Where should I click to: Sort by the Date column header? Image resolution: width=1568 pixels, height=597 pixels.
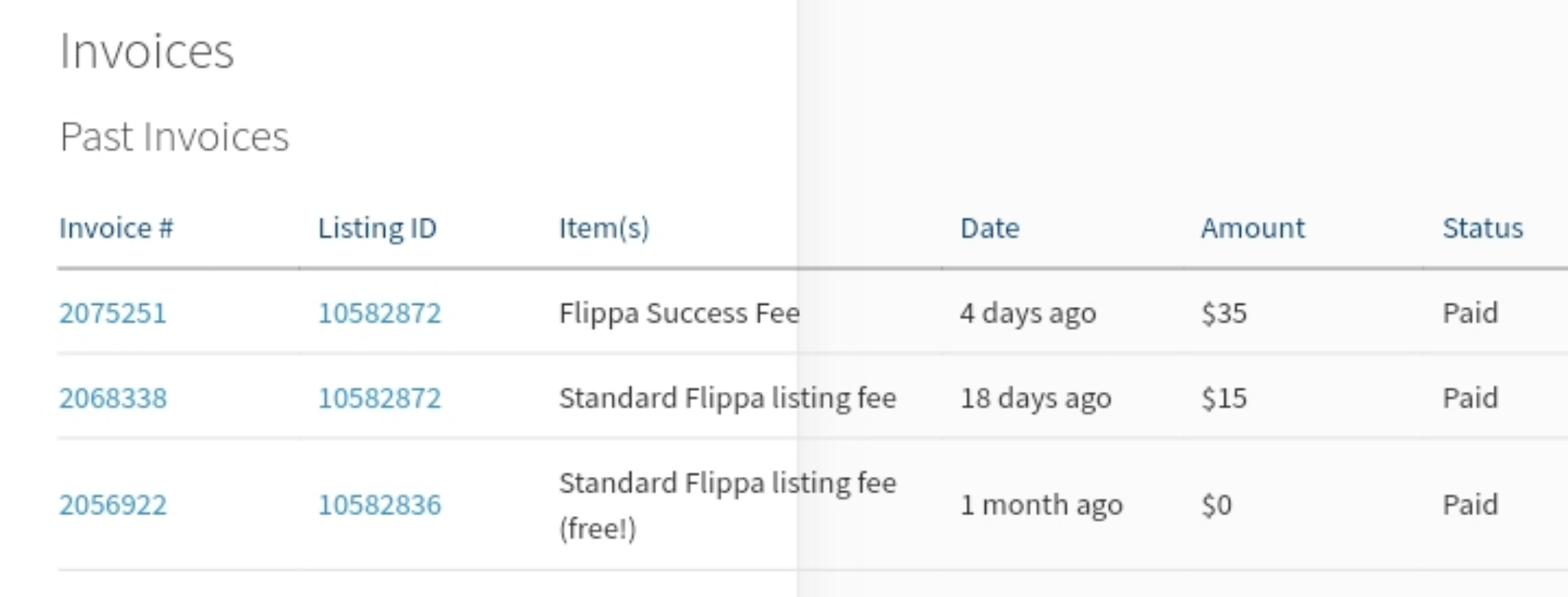click(x=990, y=228)
